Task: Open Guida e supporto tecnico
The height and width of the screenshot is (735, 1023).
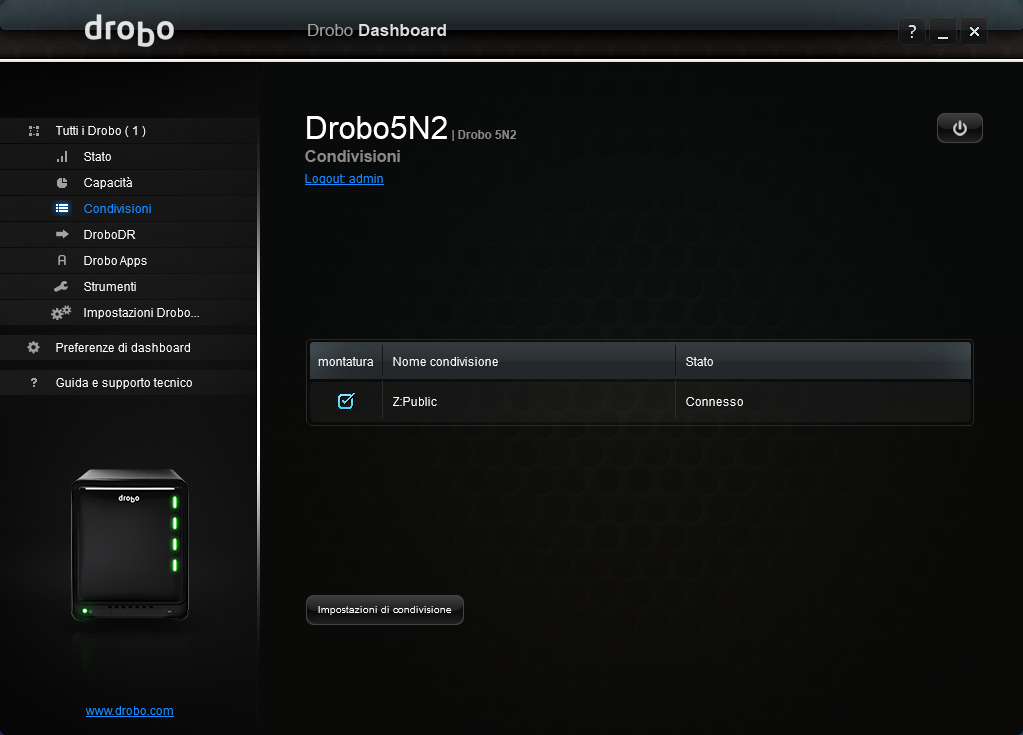Action: tap(123, 383)
